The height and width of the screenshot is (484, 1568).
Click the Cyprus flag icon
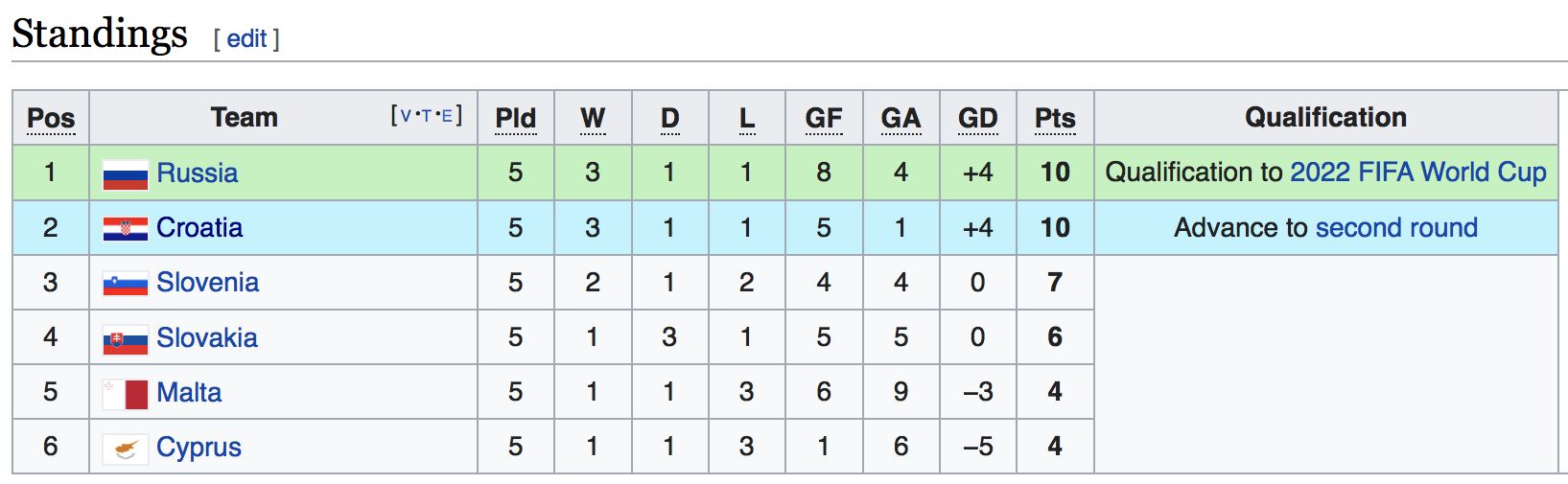126,449
